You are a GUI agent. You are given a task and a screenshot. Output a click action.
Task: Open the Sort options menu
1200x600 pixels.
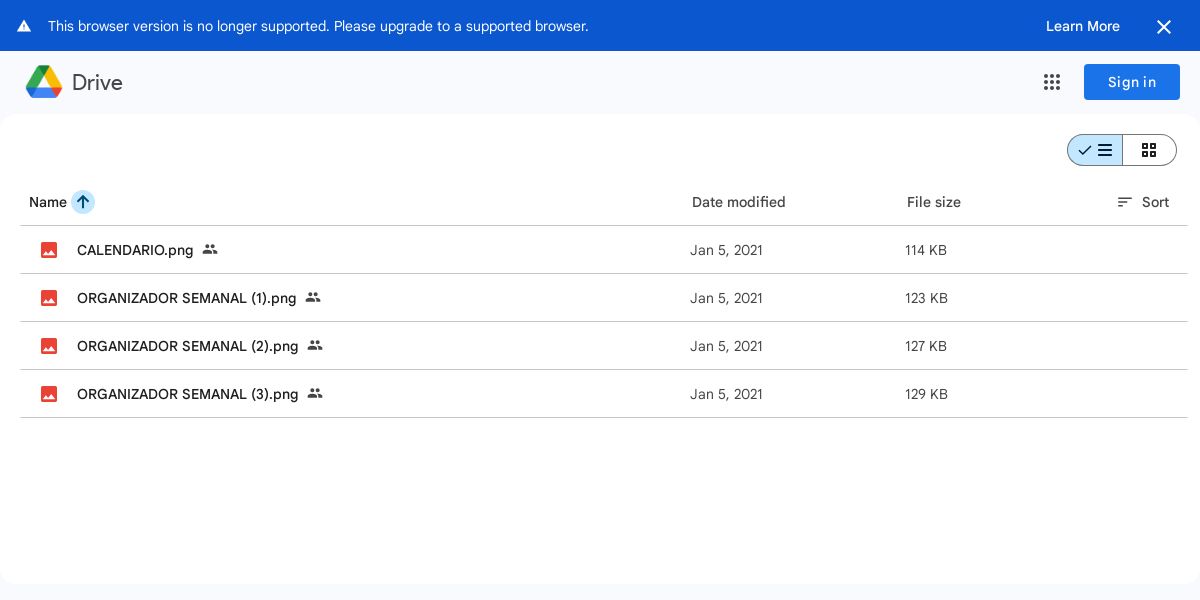[1142, 202]
